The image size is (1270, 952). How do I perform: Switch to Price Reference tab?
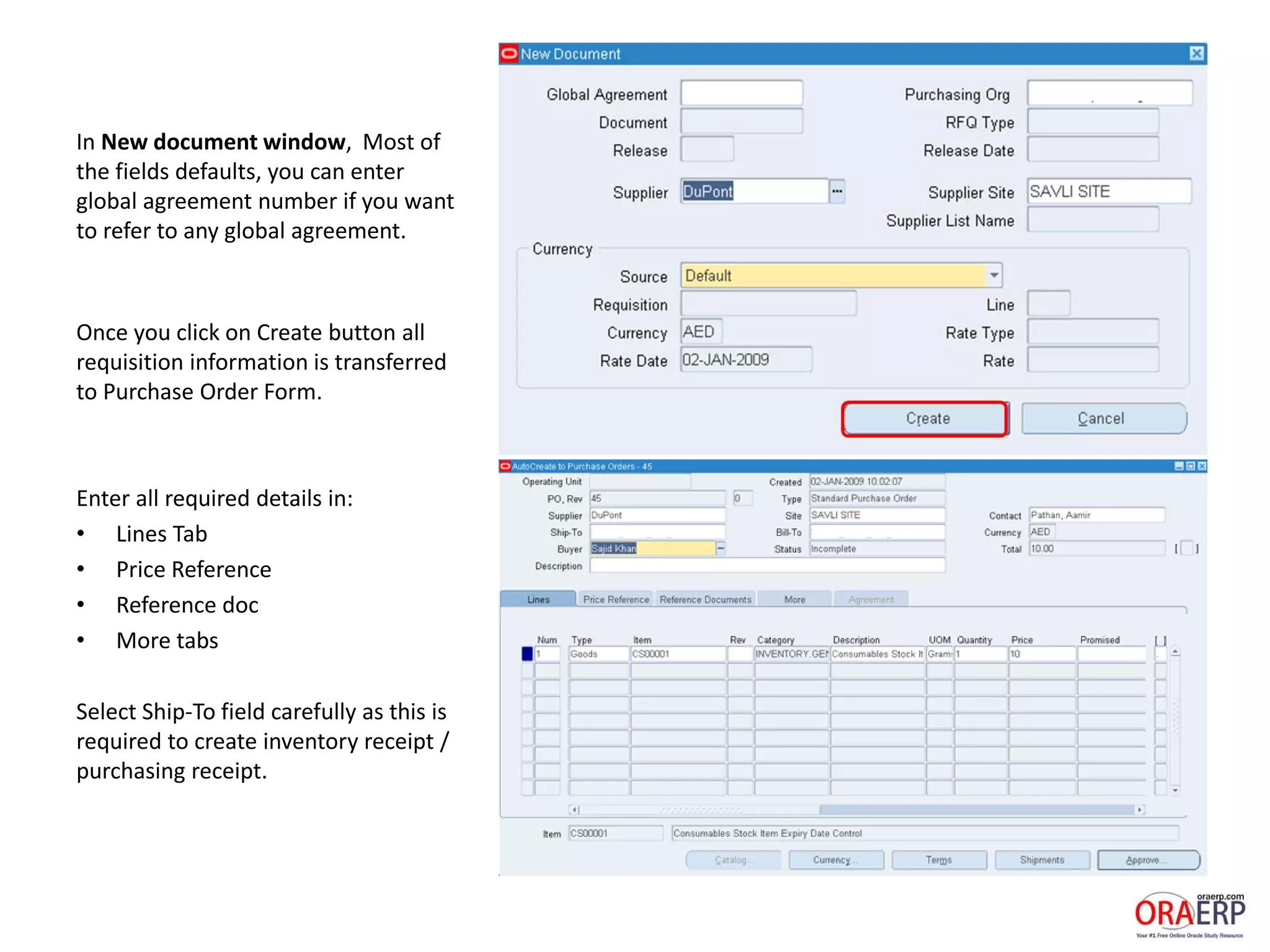coord(615,599)
